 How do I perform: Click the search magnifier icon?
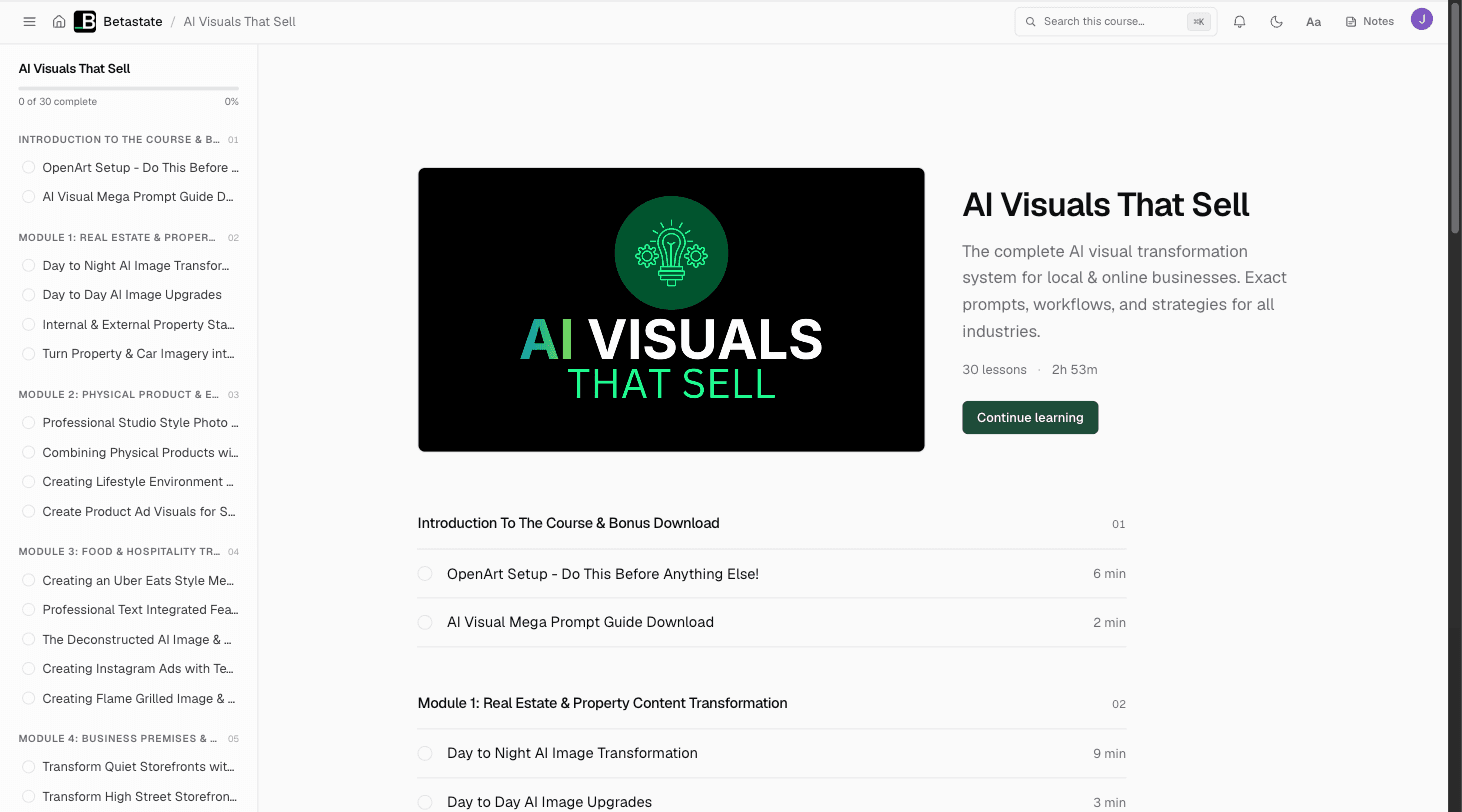pos(1031,21)
